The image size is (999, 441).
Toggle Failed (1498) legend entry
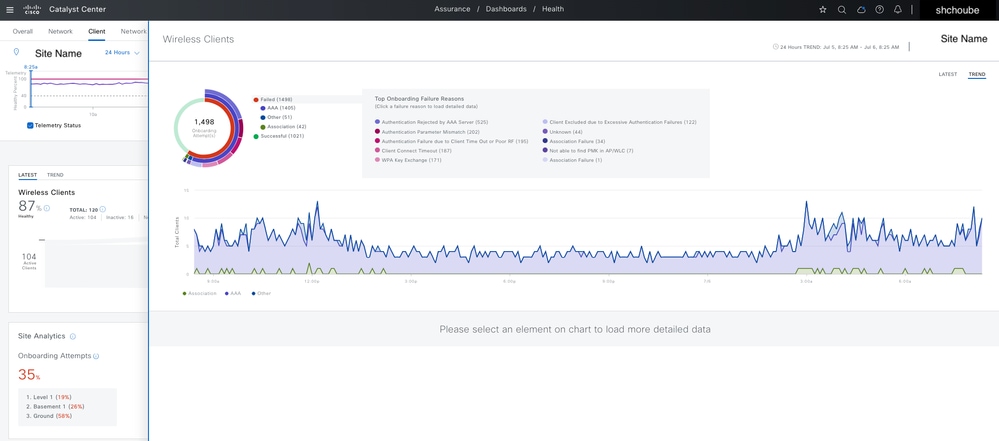(273, 99)
